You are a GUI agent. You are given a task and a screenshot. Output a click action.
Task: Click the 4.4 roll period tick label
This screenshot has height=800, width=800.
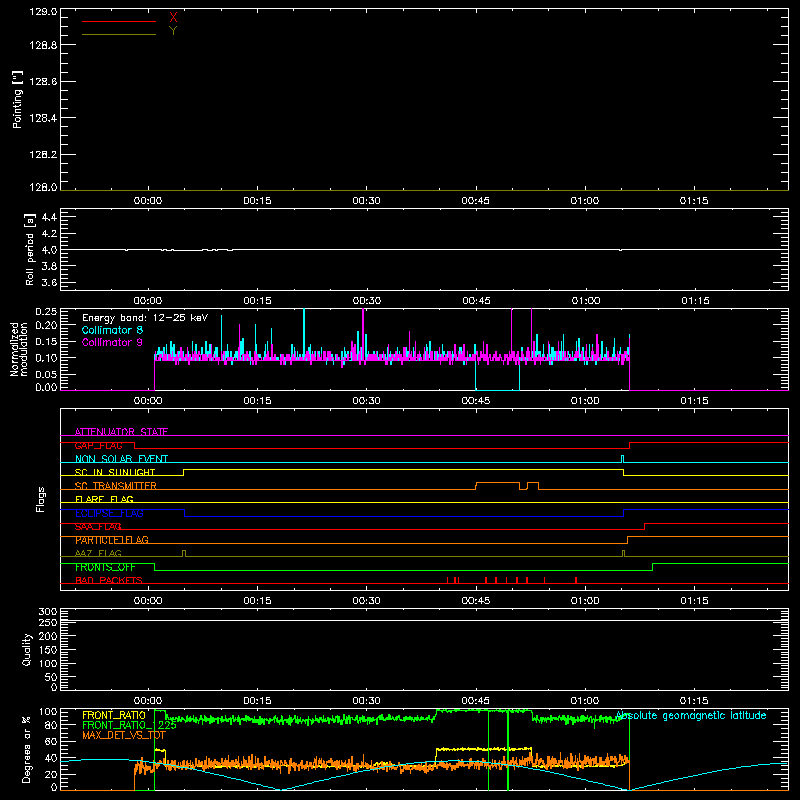pos(49,217)
